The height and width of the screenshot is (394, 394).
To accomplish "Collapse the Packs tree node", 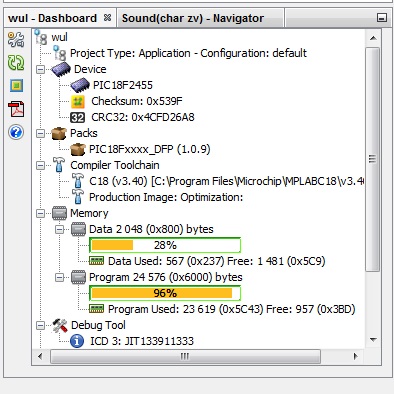I will click(40, 133).
